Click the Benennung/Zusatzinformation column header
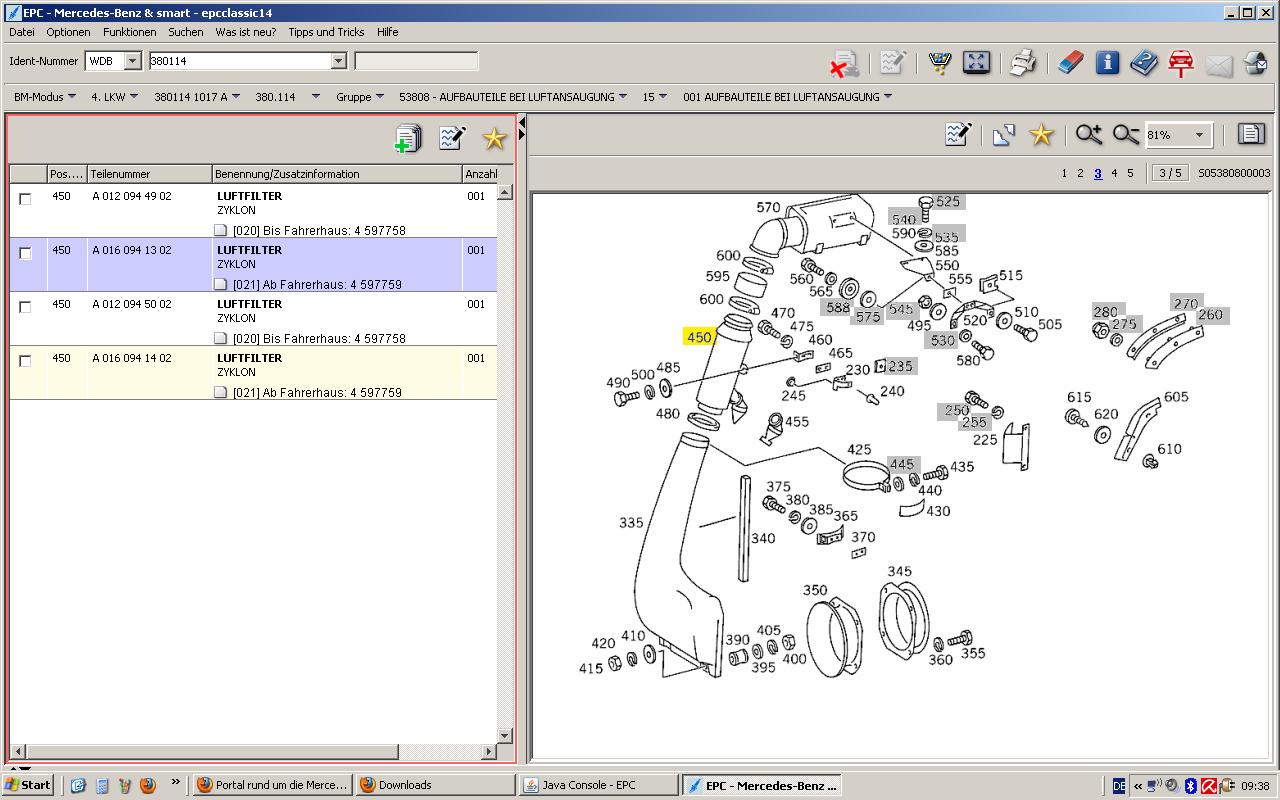 pos(337,174)
